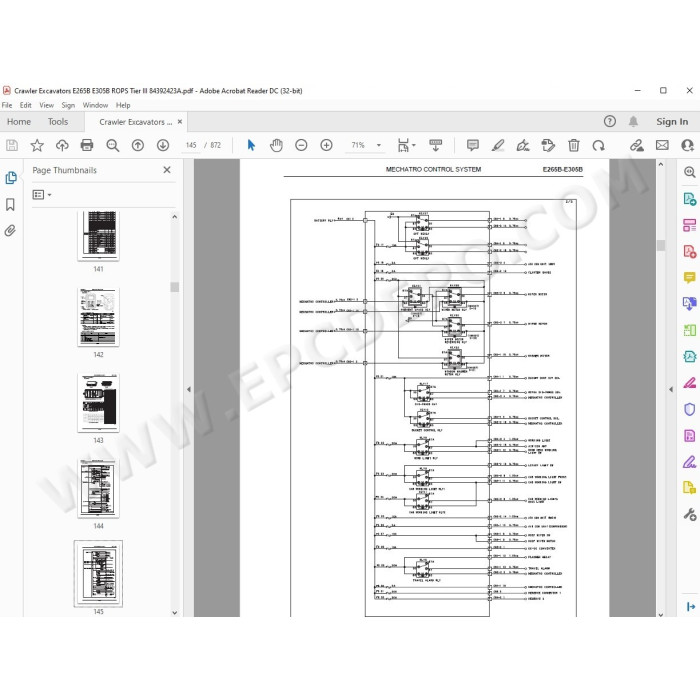Show the Page Thumbnails sidebar icon
Viewport: 700px width, 700px height.
point(11,177)
